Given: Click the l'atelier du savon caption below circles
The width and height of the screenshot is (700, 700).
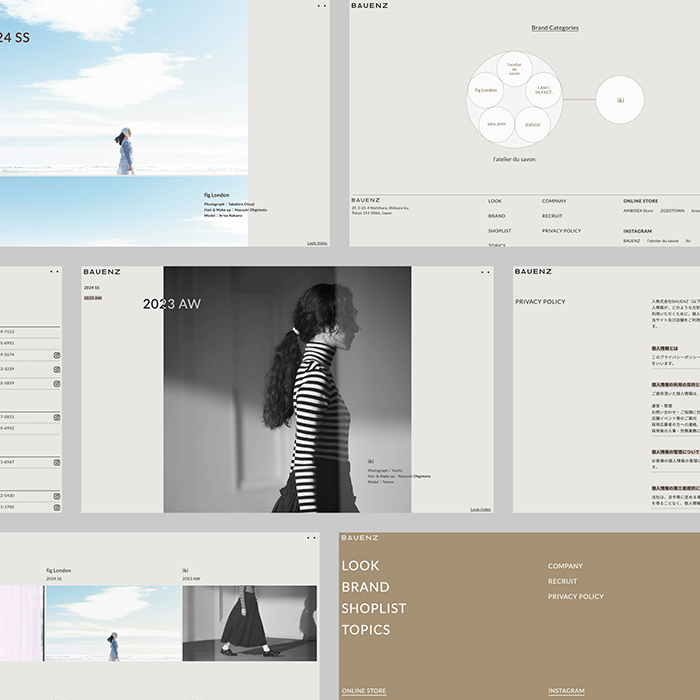Looking at the screenshot, I should (x=514, y=159).
